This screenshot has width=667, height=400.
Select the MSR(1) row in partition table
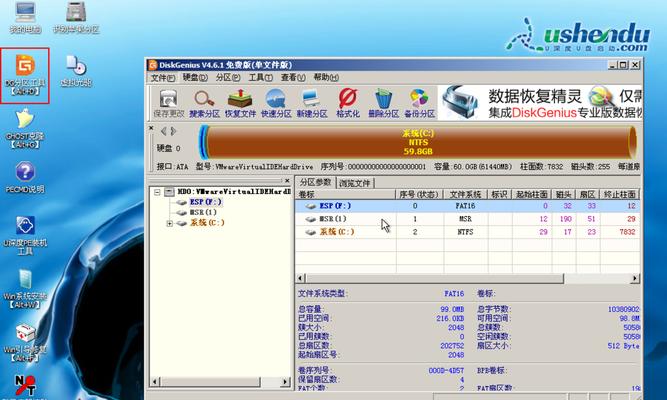click(467, 219)
